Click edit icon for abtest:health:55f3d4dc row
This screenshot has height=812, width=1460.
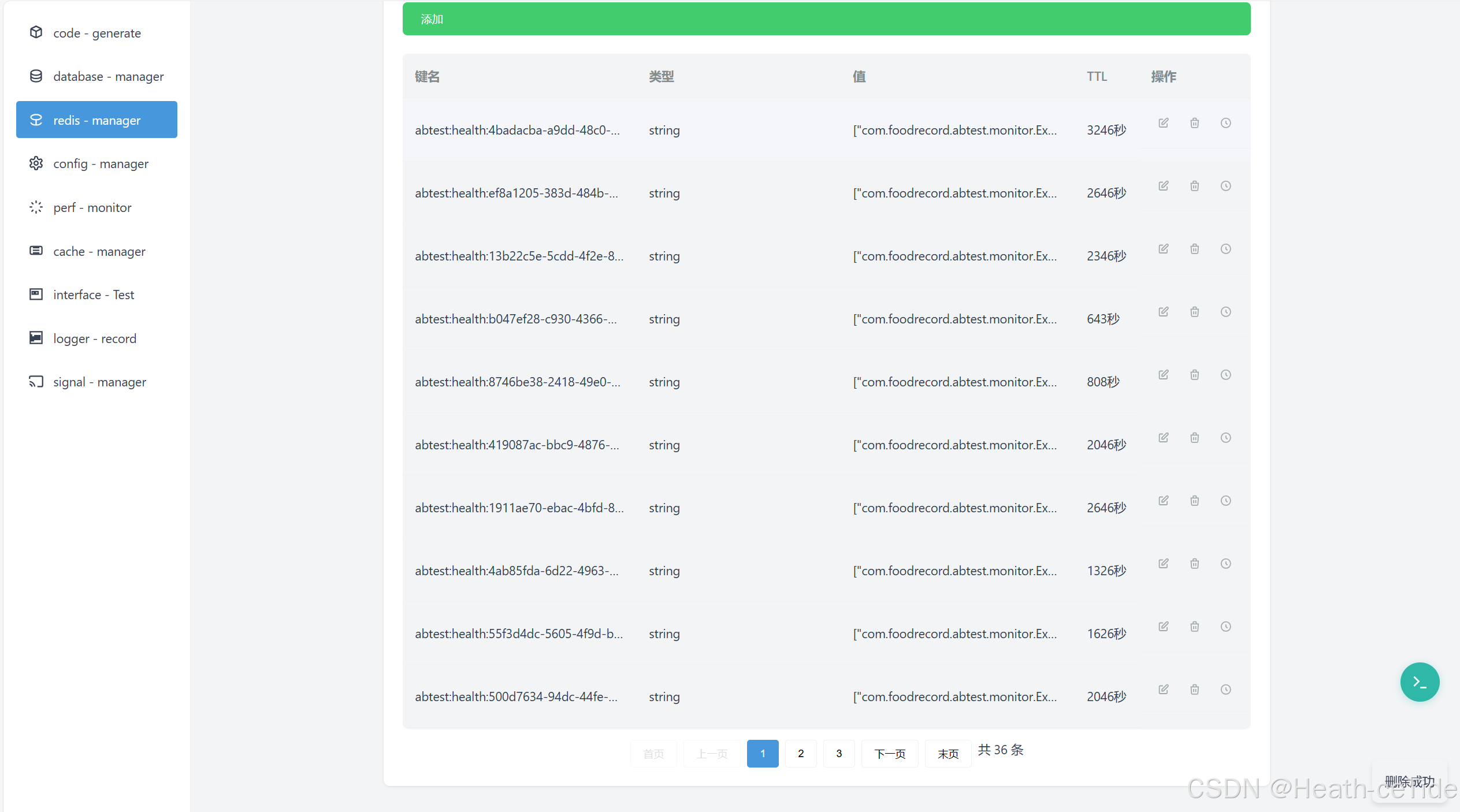pyautogui.click(x=1163, y=627)
